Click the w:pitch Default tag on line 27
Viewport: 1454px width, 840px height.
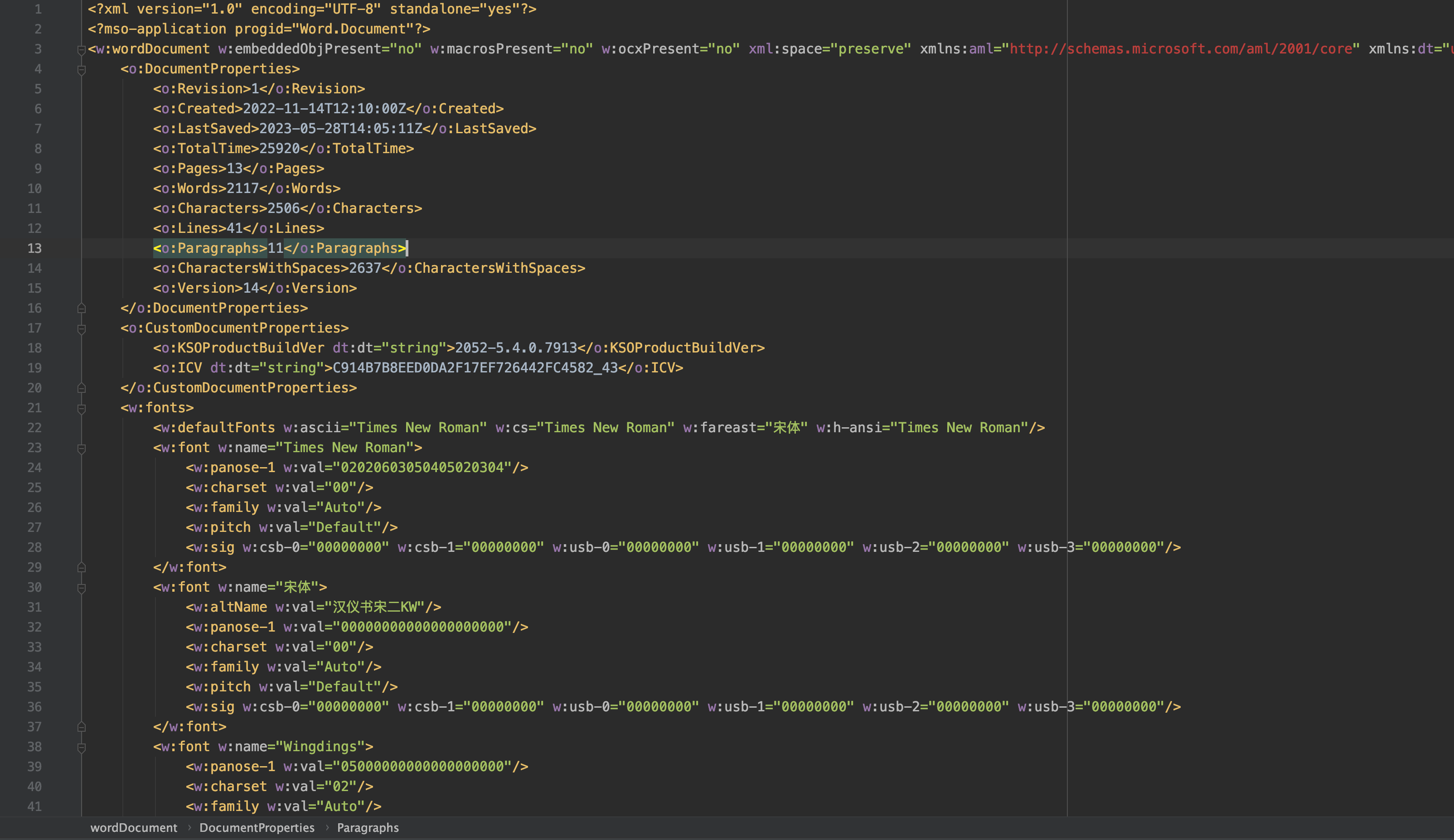click(x=292, y=527)
